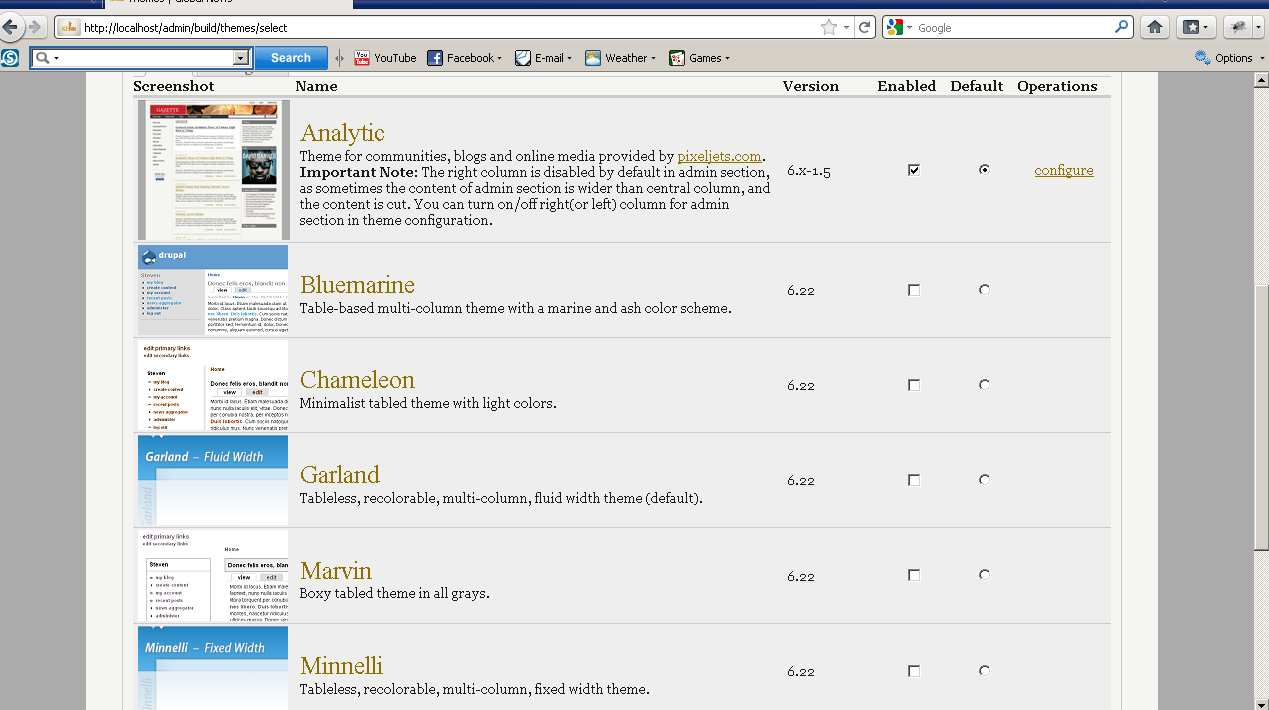This screenshot has height=710, width=1269.
Task: Click the browser Back arrow button
Action: tap(10, 27)
